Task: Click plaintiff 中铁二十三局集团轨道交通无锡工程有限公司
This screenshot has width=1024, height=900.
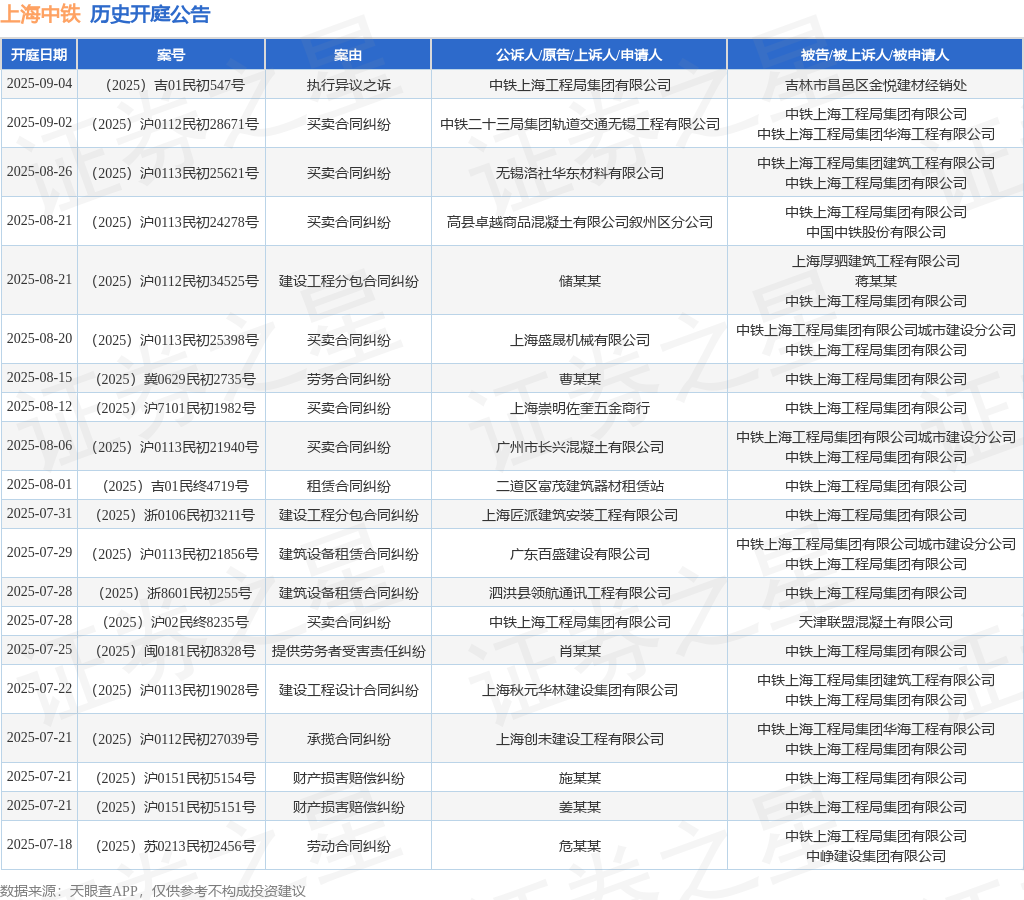Action: pos(580,124)
